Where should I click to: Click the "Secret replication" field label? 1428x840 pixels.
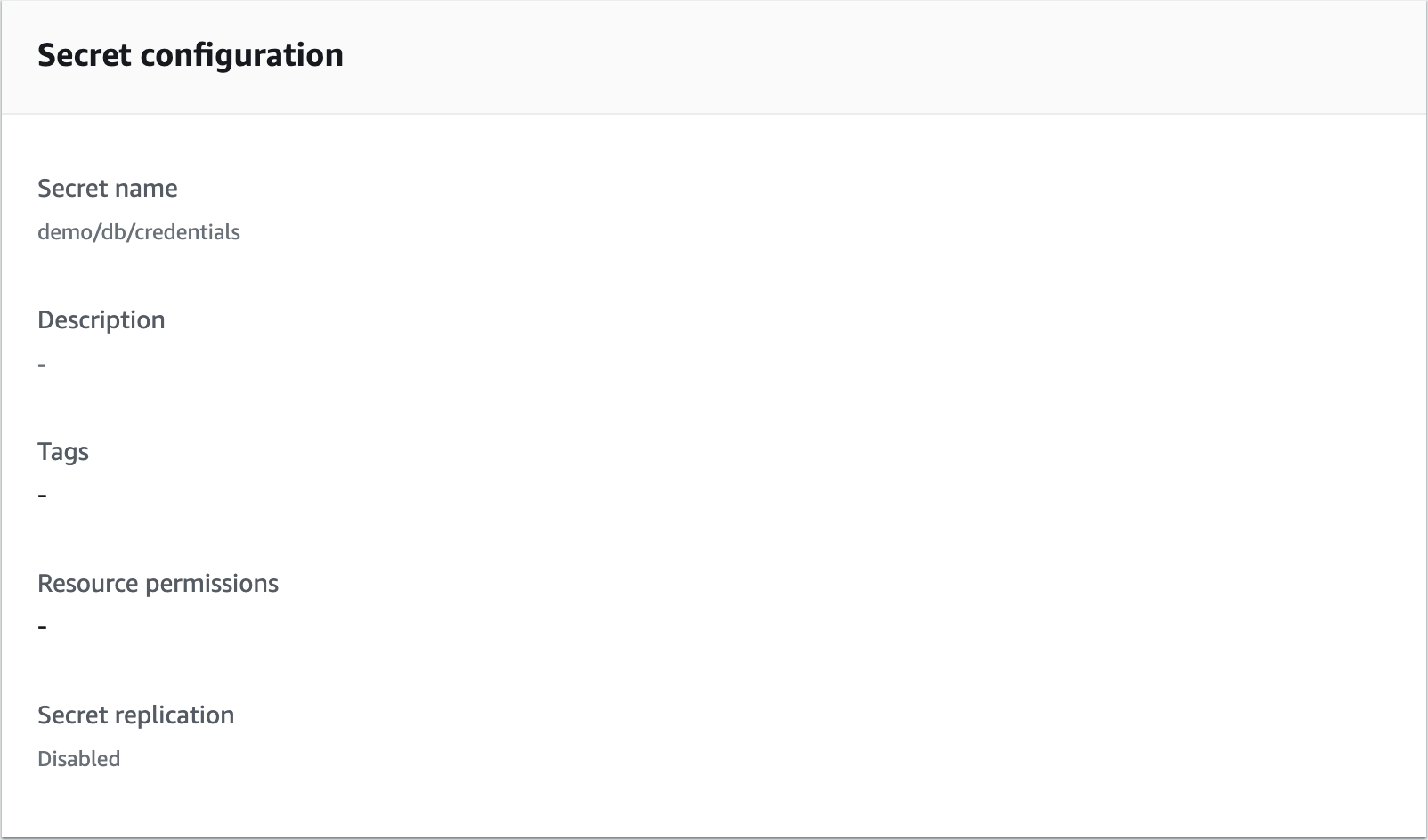(135, 715)
